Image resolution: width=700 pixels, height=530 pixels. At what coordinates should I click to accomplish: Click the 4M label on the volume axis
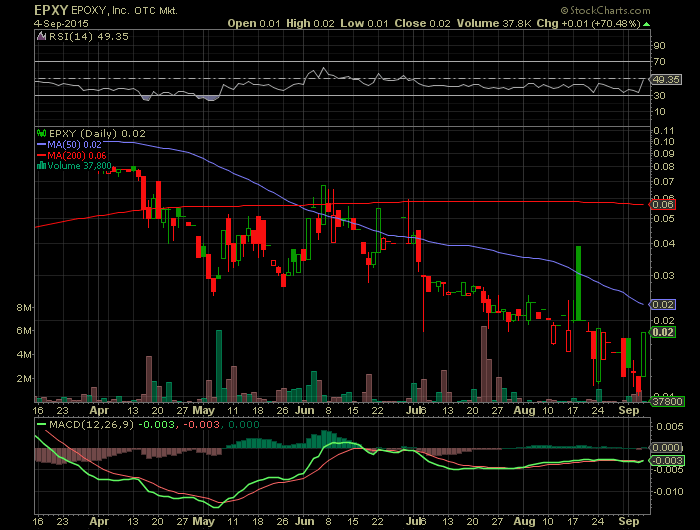click(25, 355)
